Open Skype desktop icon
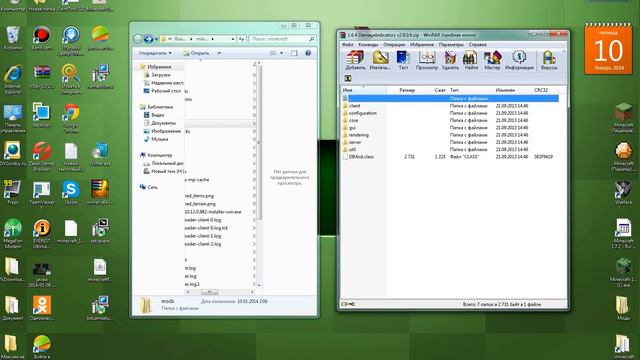This screenshot has height=360, width=640. [x=71, y=193]
